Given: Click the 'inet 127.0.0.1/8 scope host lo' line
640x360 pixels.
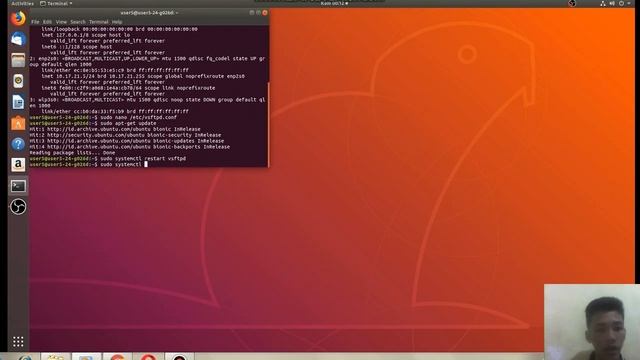Looking at the screenshot, I should 85,35.
